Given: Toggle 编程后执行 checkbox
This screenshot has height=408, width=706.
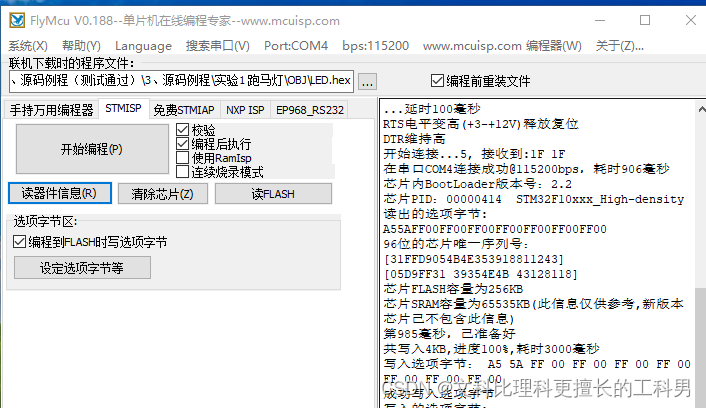Looking at the screenshot, I should (213, 144).
